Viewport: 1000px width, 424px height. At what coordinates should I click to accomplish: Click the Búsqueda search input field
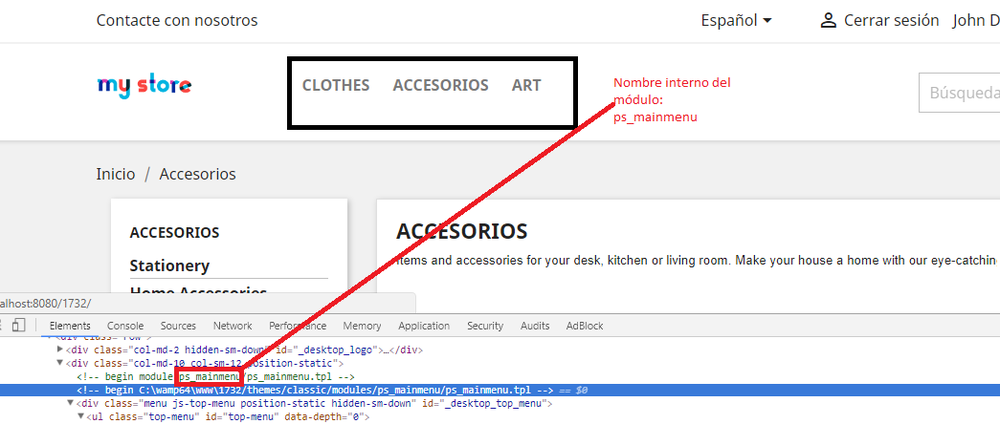pyautogui.click(x=959, y=93)
